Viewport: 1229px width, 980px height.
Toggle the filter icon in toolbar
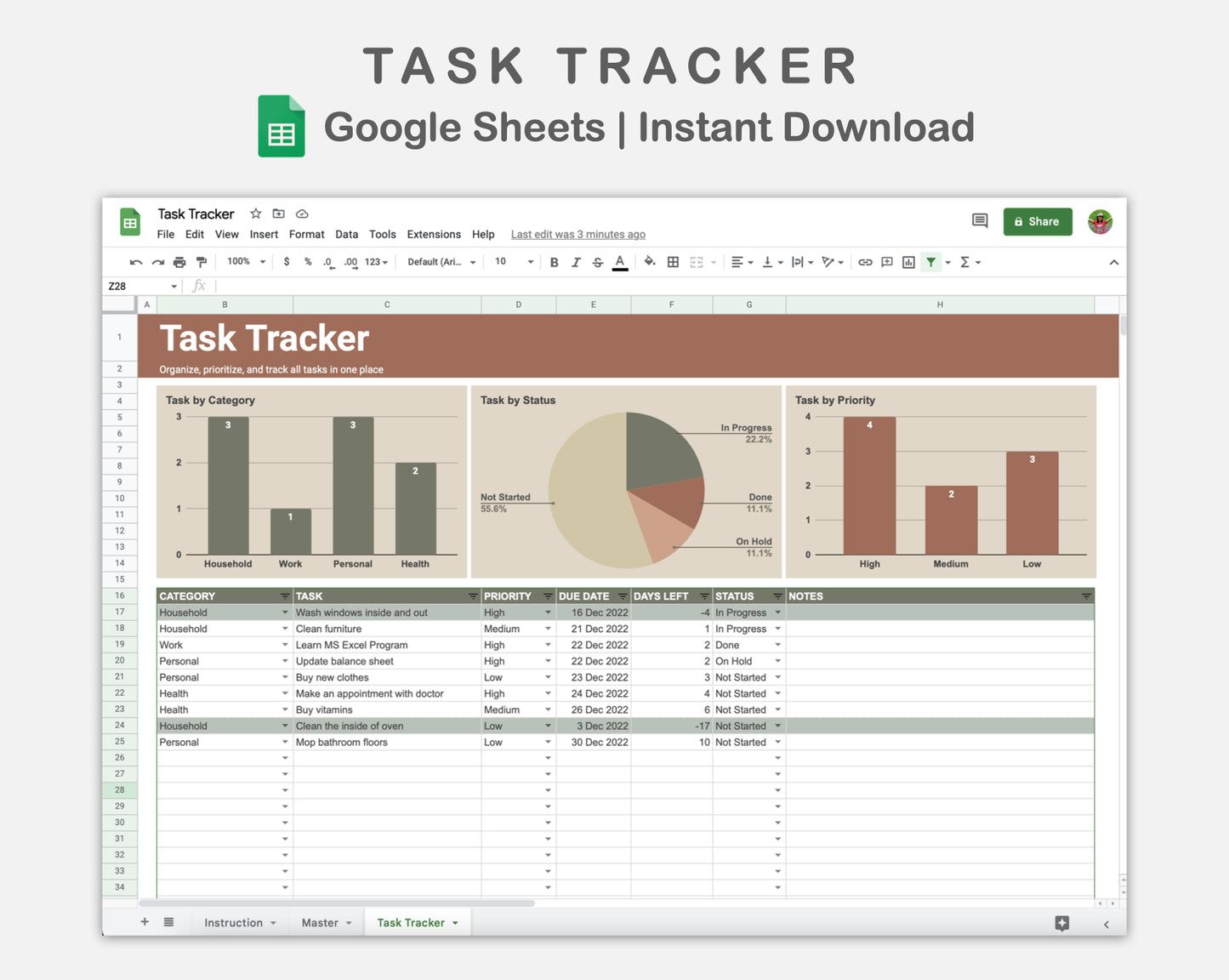[x=931, y=262]
